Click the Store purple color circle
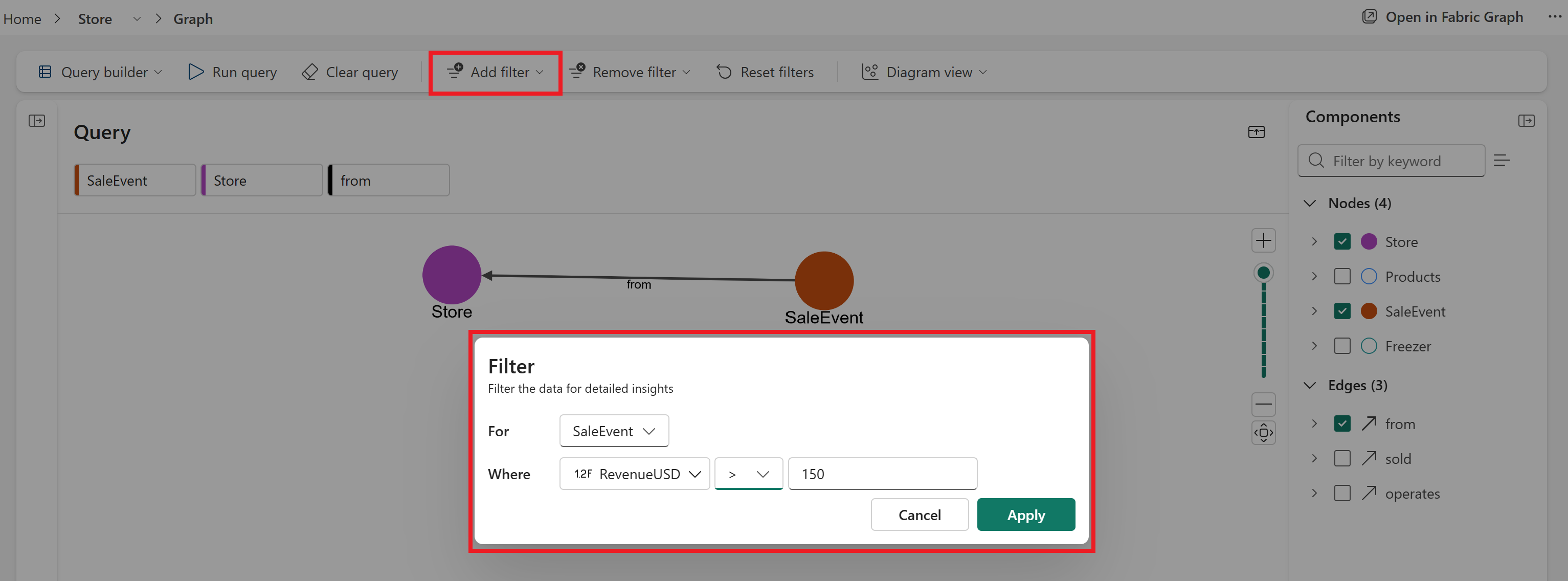The image size is (1568, 581). click(x=1369, y=242)
